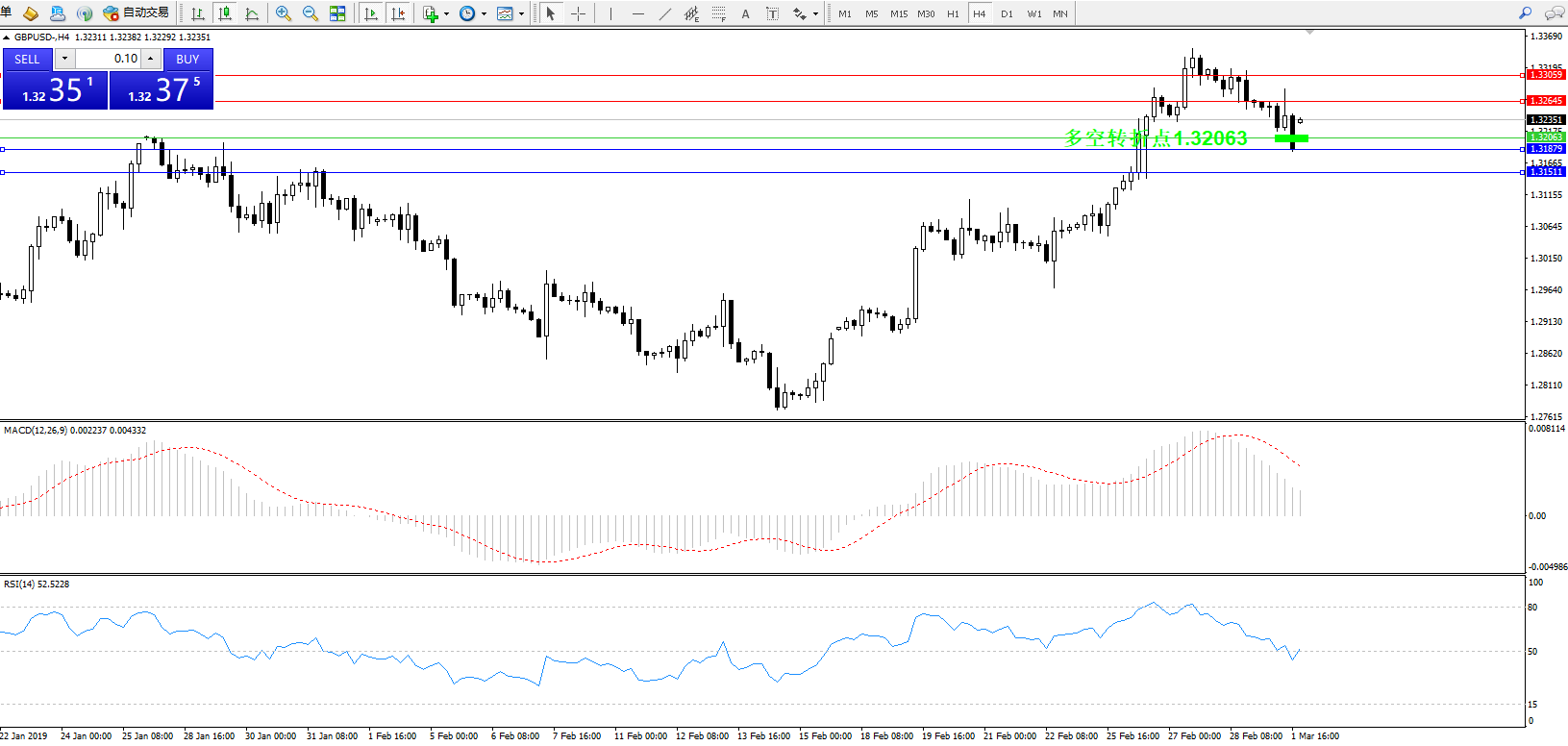Switch chart to candlestick mode
The width and height of the screenshot is (1568, 746).
pyautogui.click(x=225, y=13)
